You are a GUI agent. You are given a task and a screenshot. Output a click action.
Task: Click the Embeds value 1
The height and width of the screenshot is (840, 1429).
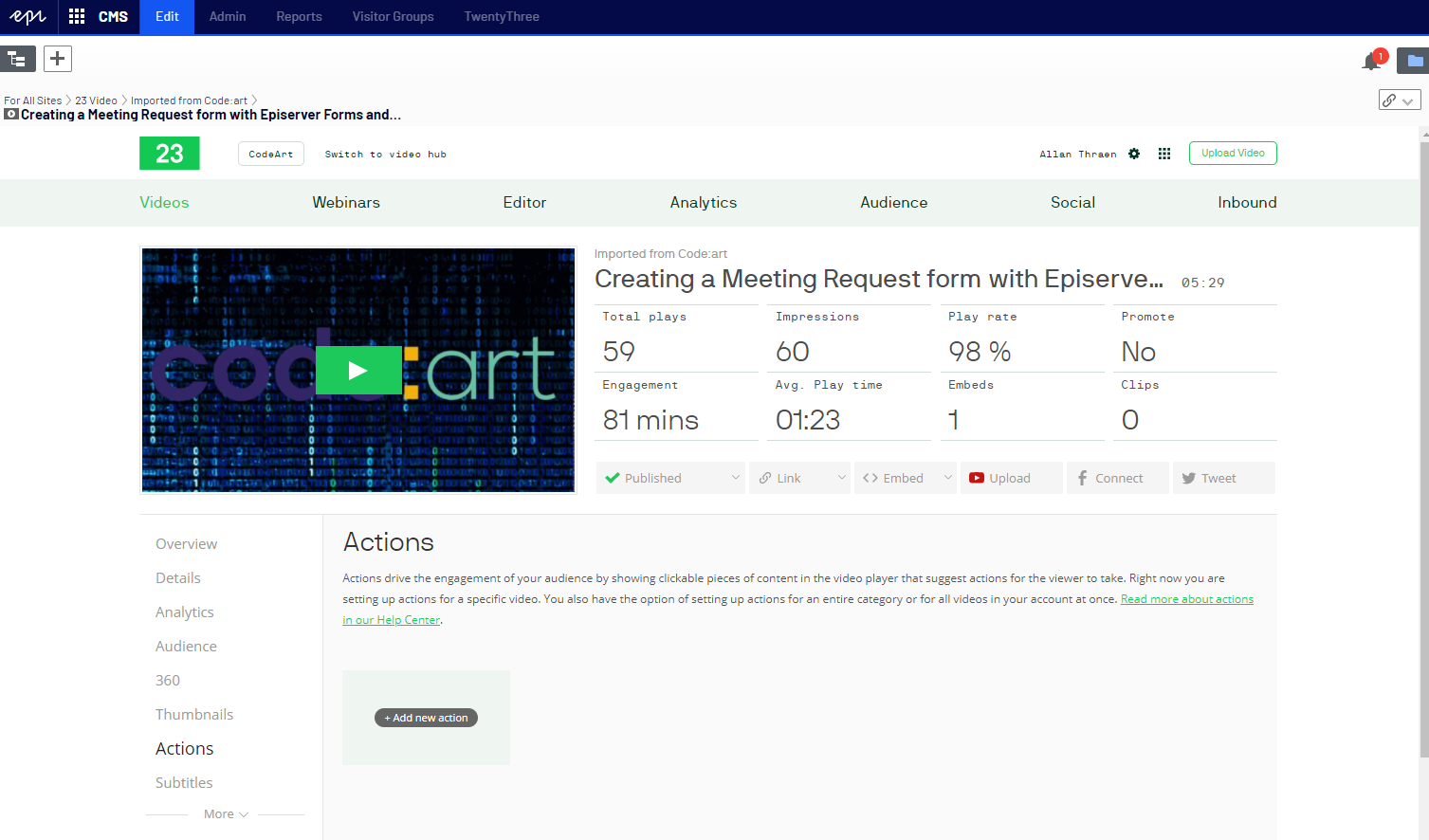coord(954,420)
